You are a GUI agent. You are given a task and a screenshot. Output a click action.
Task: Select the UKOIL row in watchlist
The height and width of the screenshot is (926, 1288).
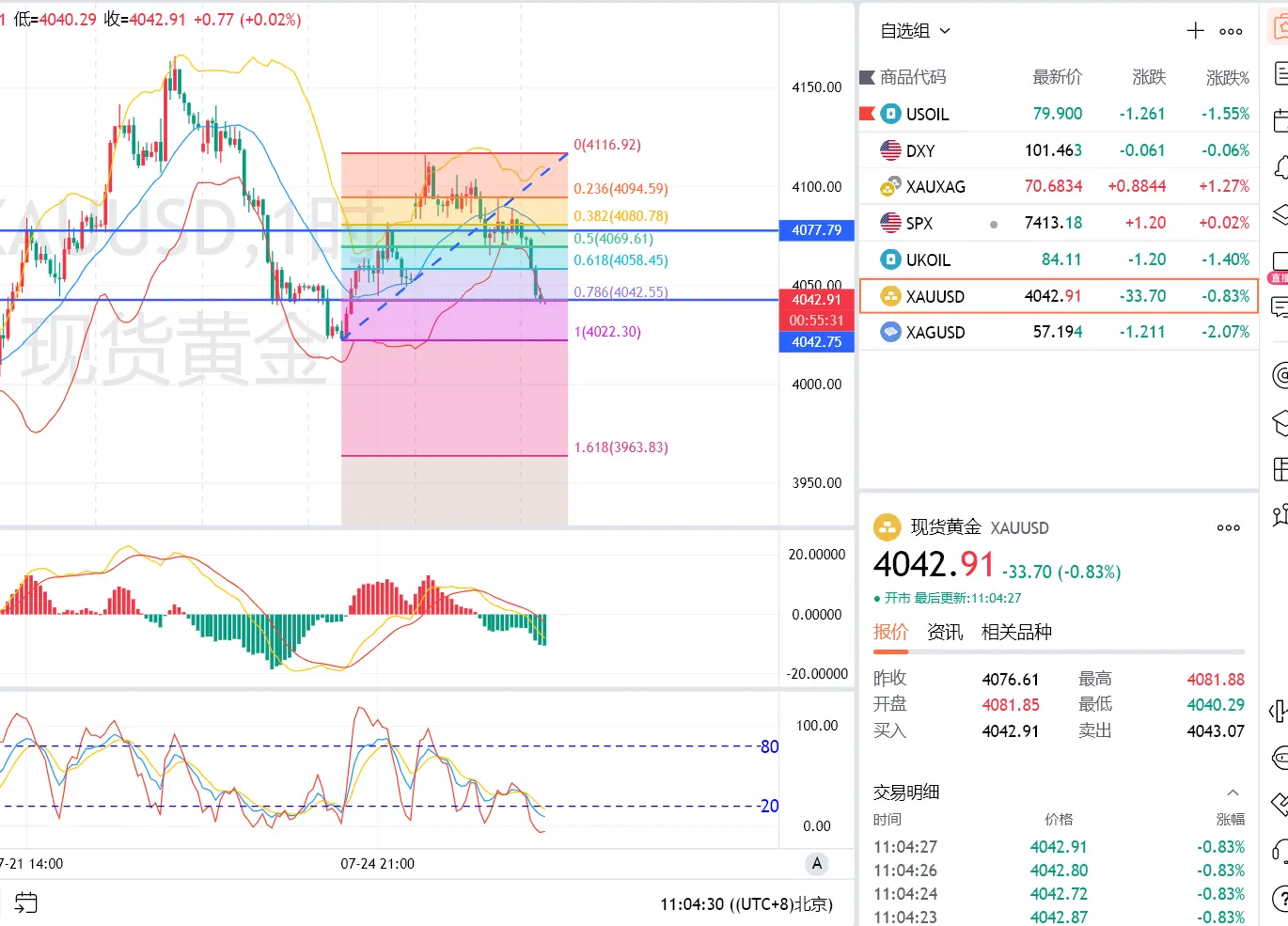(x=1059, y=259)
